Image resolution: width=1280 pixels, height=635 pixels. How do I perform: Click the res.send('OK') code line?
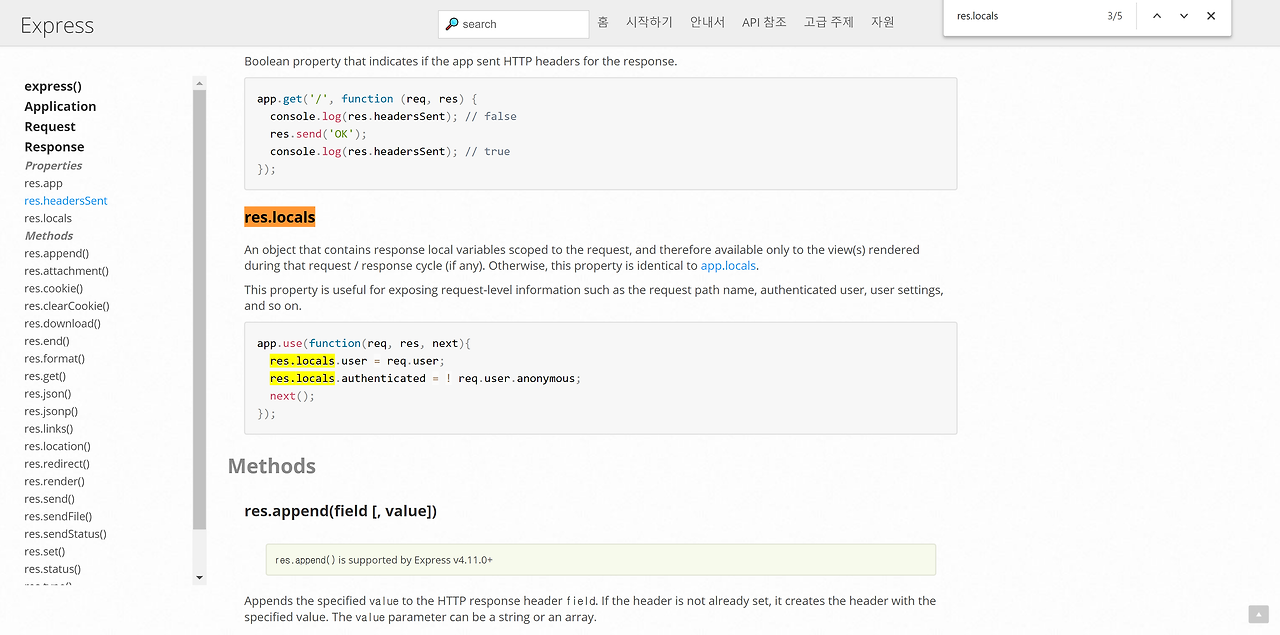pyautogui.click(x=319, y=134)
